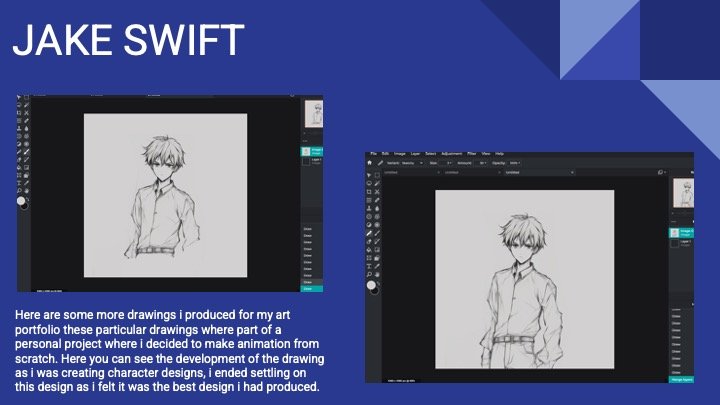Select Zoom magnifier in editor above the caption
Screen dimensions: 720x405
pyautogui.click(x=19, y=191)
